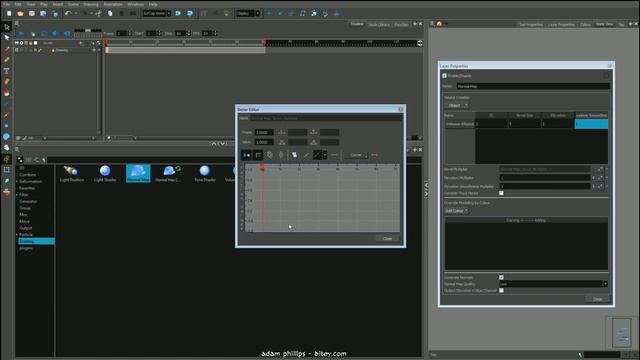Select the Pencil tool in Tools toolbar

(7, 60)
